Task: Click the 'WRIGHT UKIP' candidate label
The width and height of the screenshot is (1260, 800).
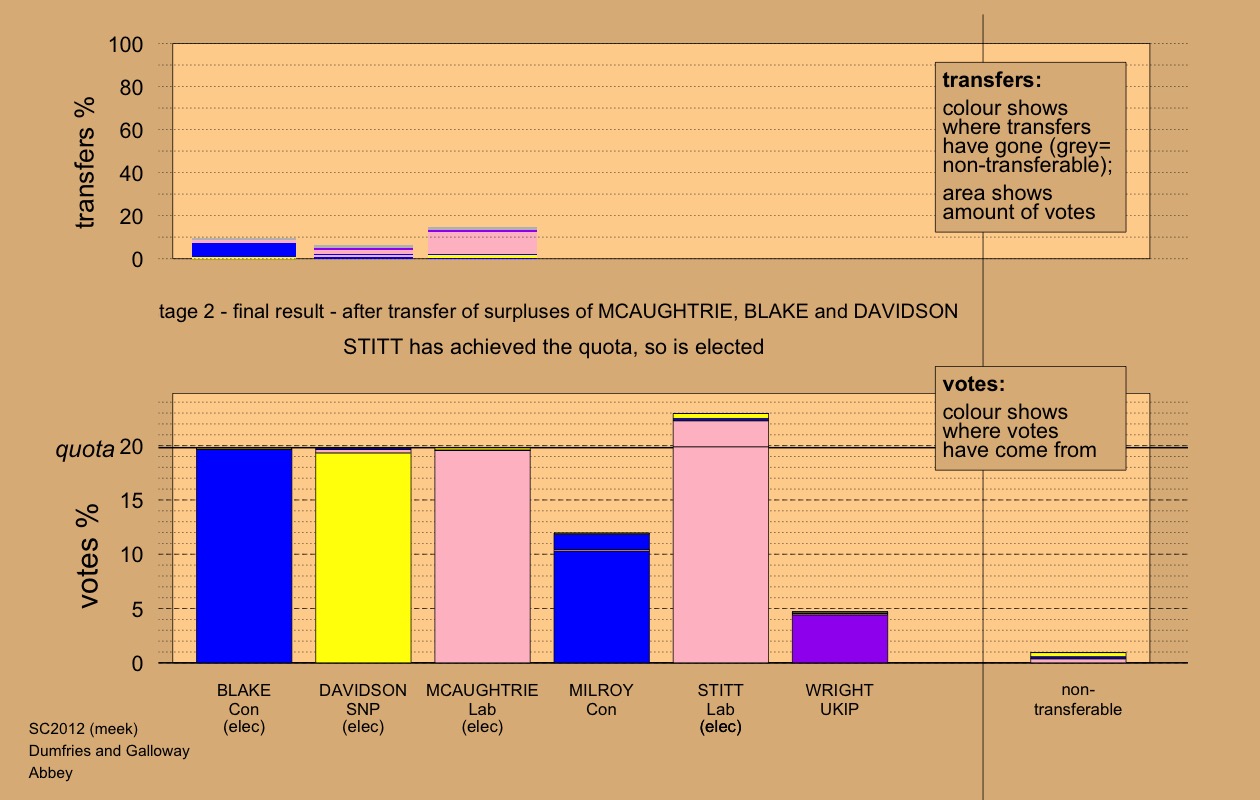Action: pos(839,700)
